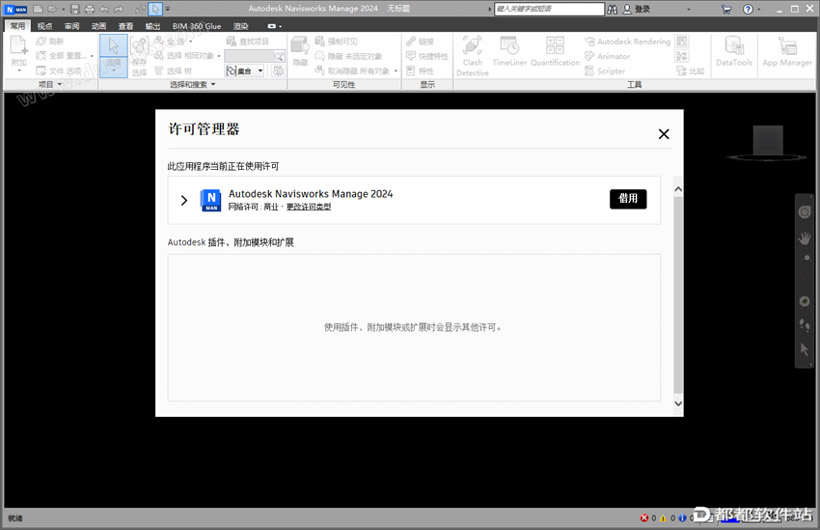Click the Navisworks application menu logo
The image size is (820, 530).
[x=16, y=9]
